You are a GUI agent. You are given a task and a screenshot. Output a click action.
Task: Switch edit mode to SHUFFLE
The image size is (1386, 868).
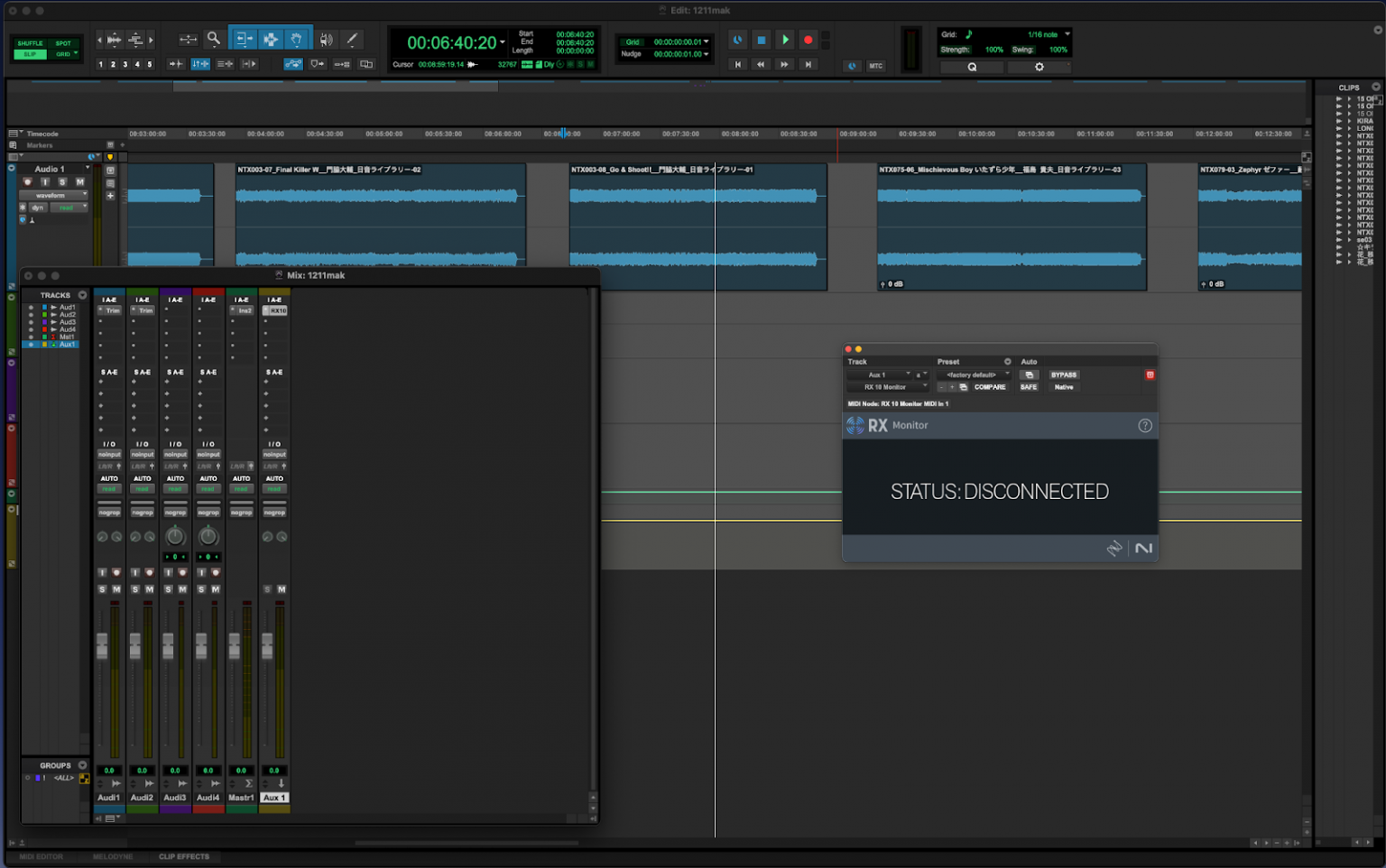(29, 42)
